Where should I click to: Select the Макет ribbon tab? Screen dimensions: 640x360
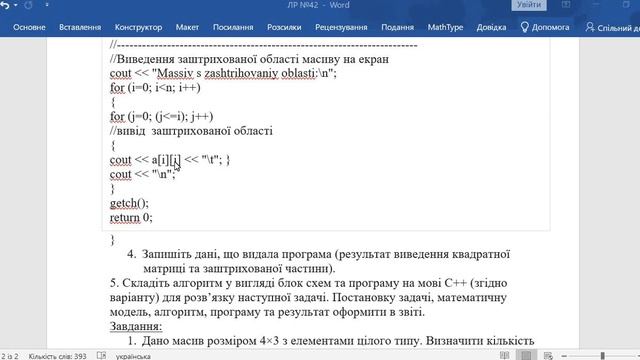point(187,27)
